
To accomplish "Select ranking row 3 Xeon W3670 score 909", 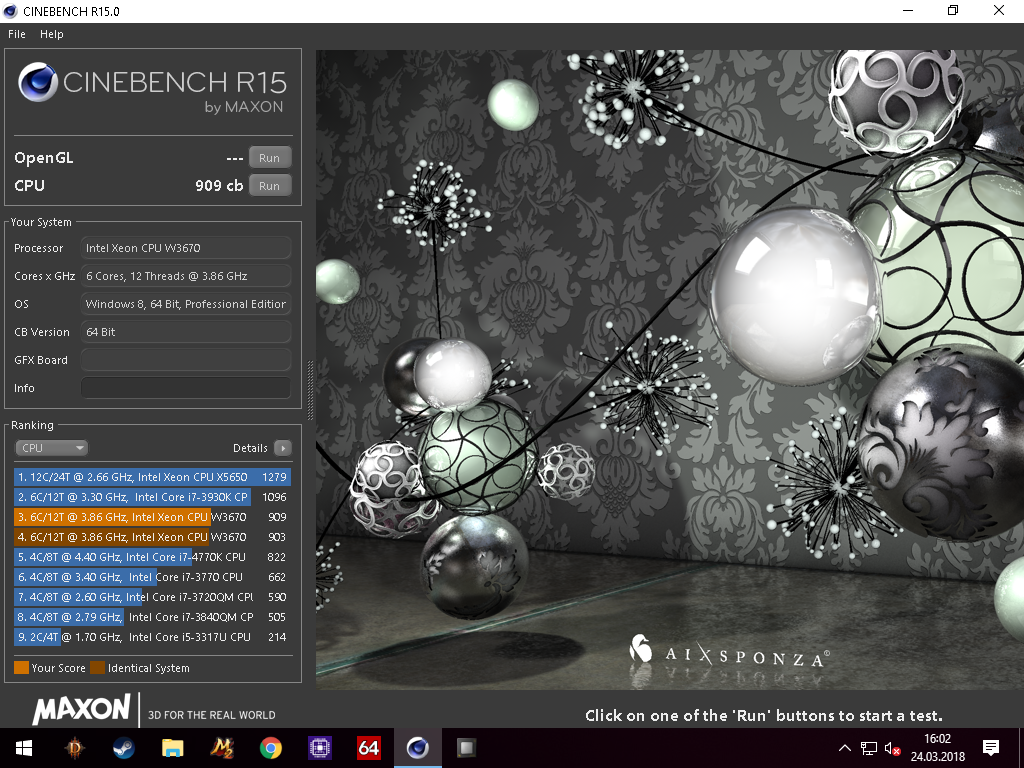I will [x=152, y=517].
